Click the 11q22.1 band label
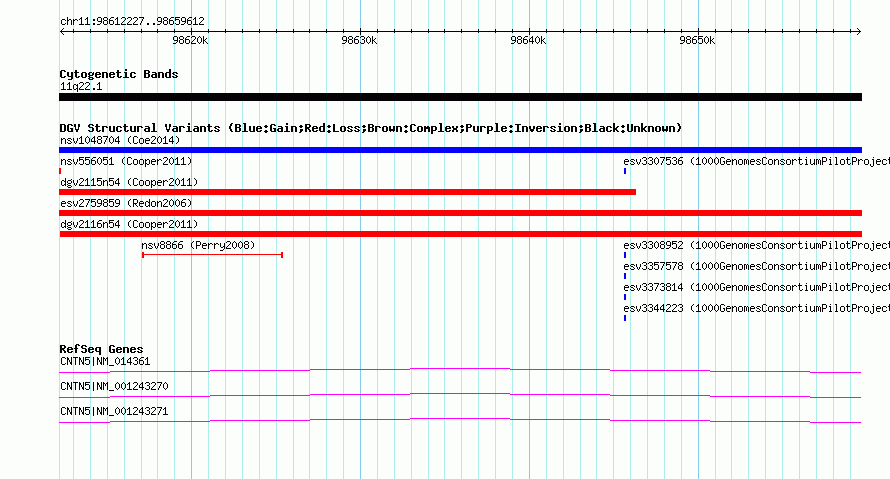This screenshot has height=479, width=890. [x=81, y=86]
